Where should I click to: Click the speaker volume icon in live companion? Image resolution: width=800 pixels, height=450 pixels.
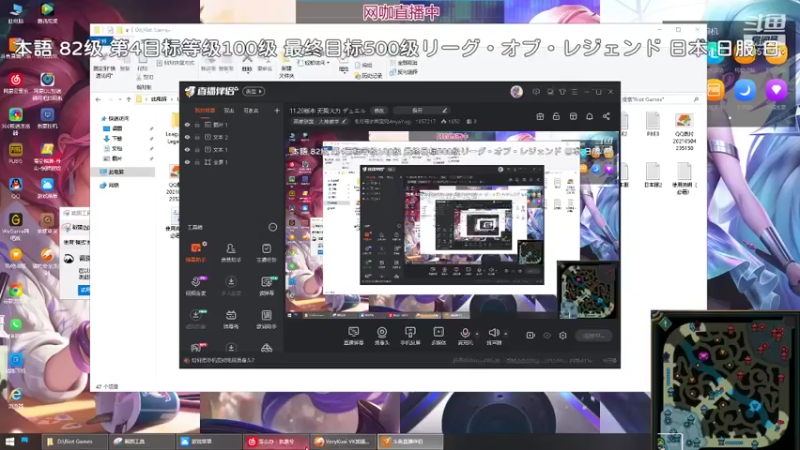pyautogui.click(x=493, y=333)
